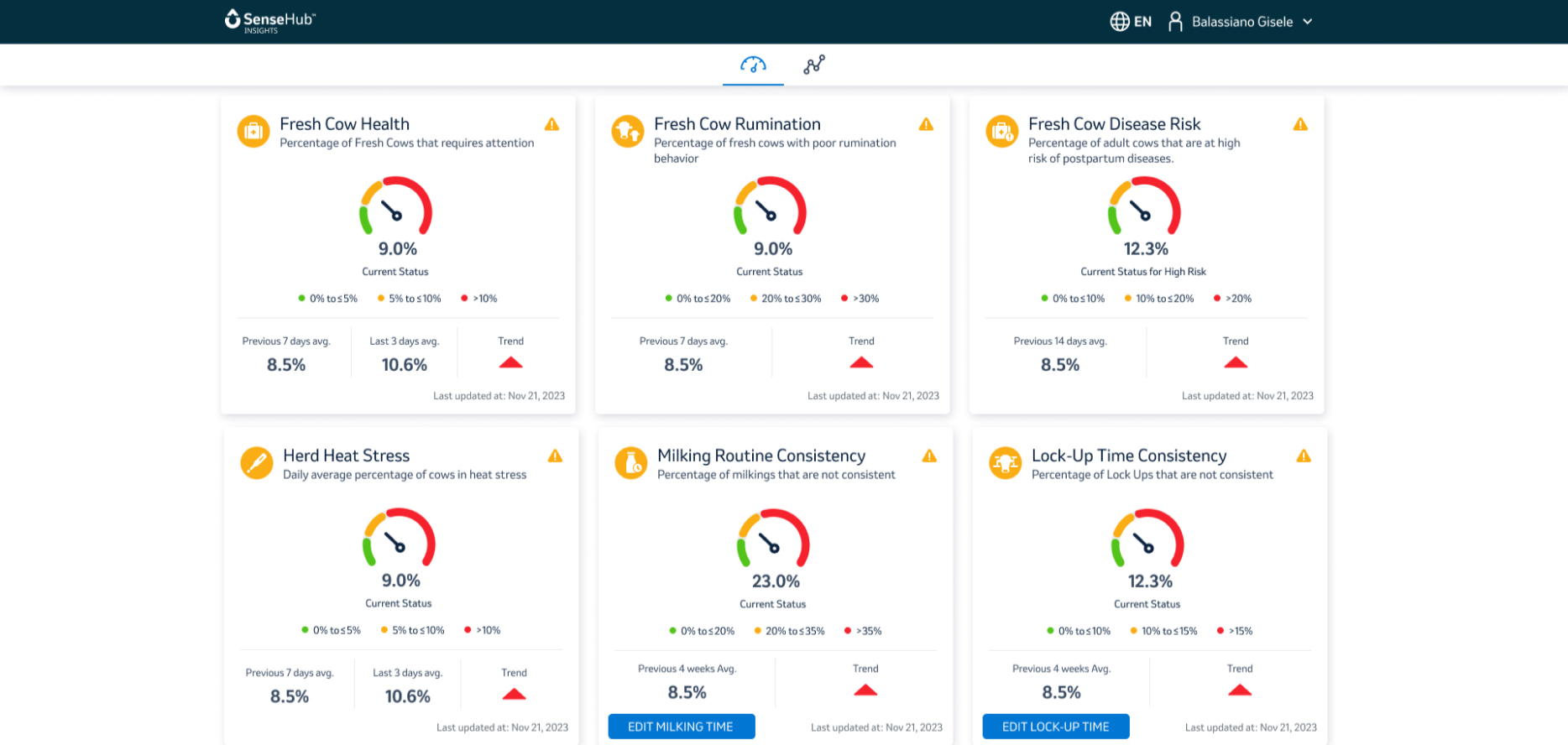
Task: Switch to the dashboard gauge tab
Action: 753,65
